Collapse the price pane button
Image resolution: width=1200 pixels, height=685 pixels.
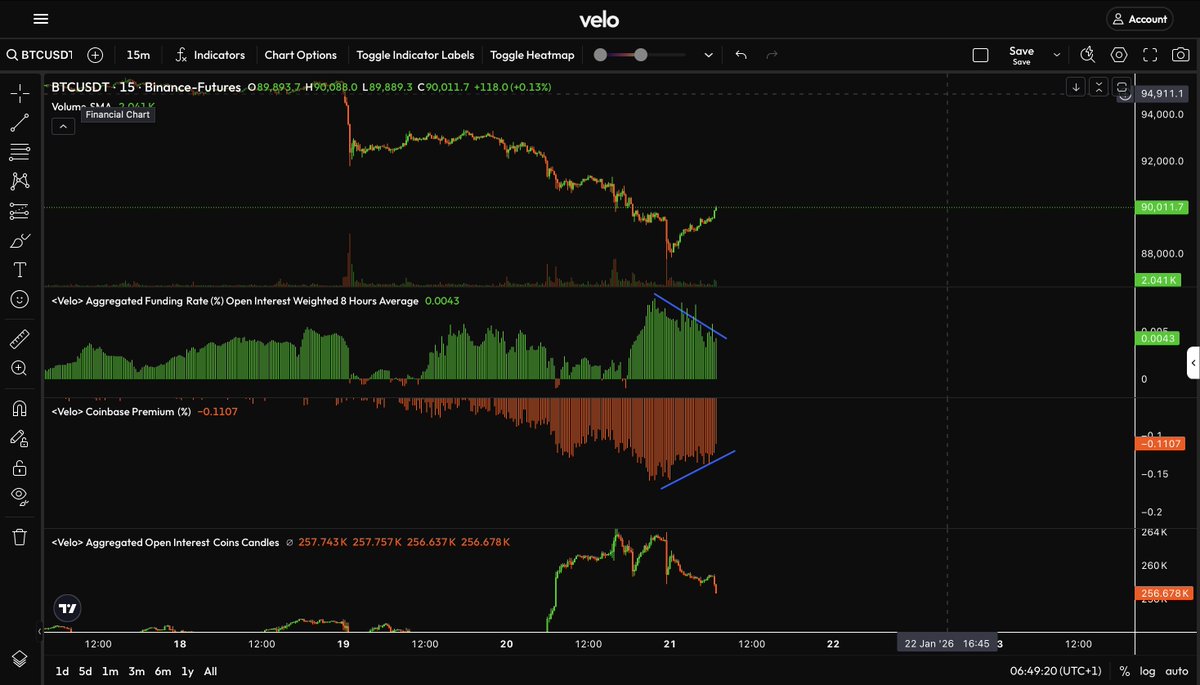[1098, 87]
